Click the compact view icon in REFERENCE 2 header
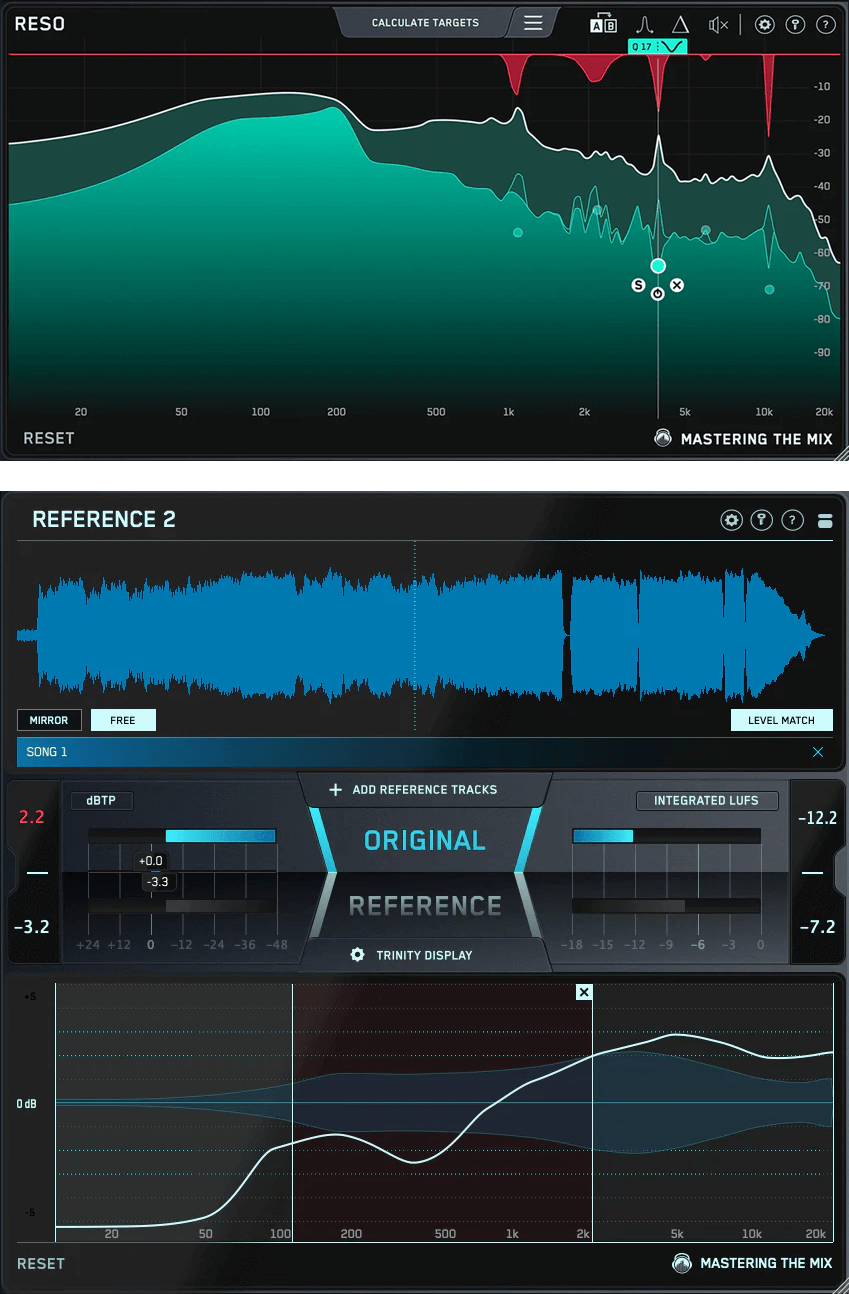 click(x=825, y=520)
